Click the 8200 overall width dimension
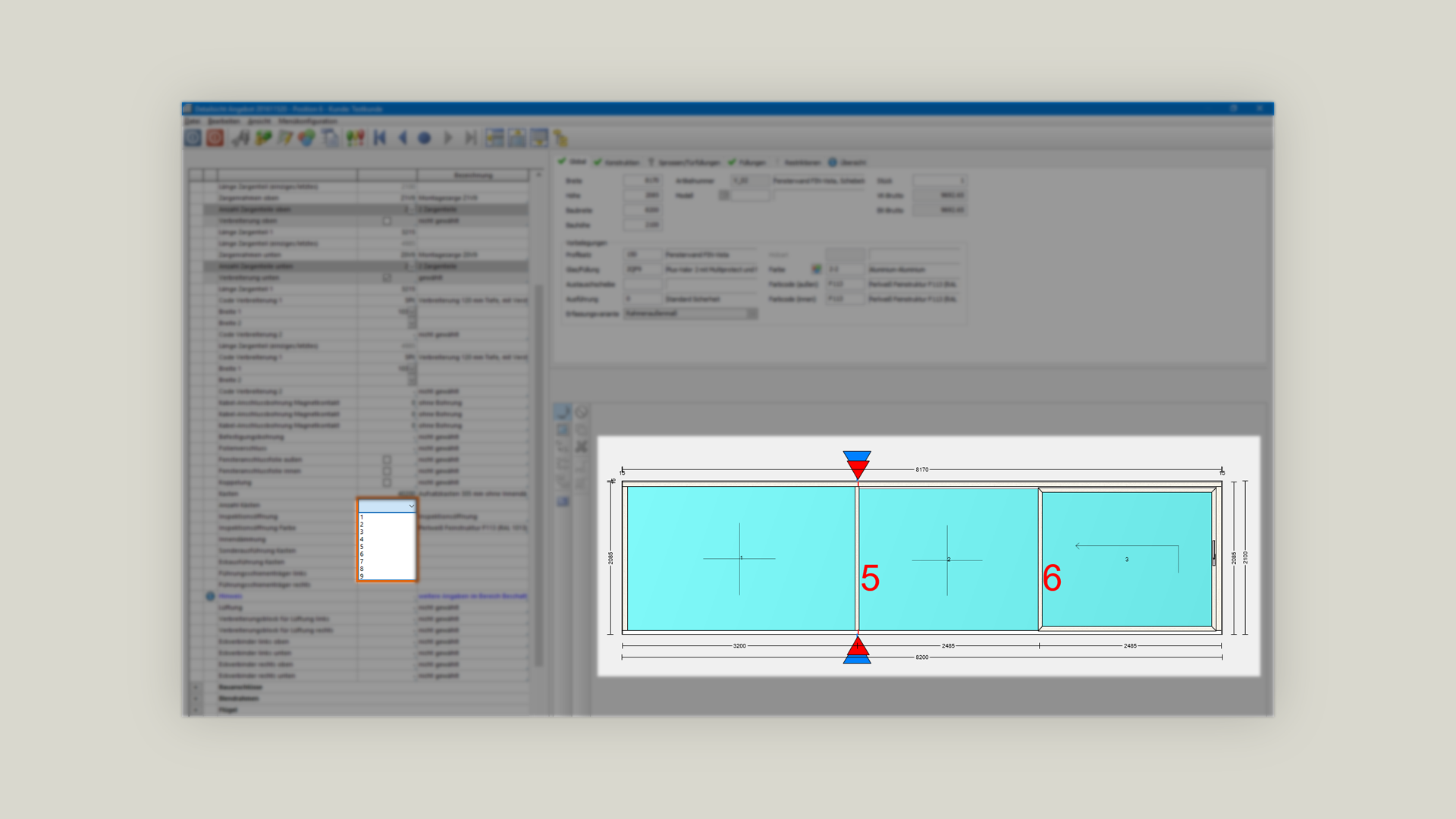 click(x=922, y=657)
